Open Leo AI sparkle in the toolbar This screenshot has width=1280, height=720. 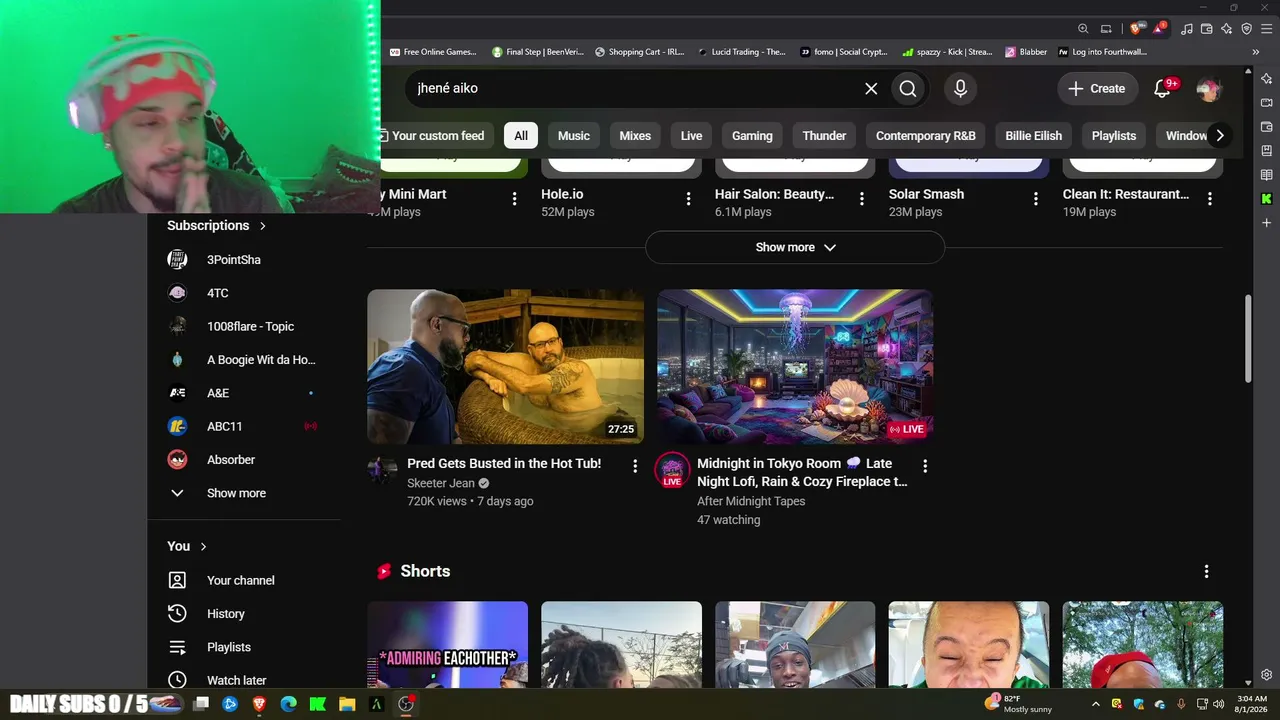(x=1226, y=29)
